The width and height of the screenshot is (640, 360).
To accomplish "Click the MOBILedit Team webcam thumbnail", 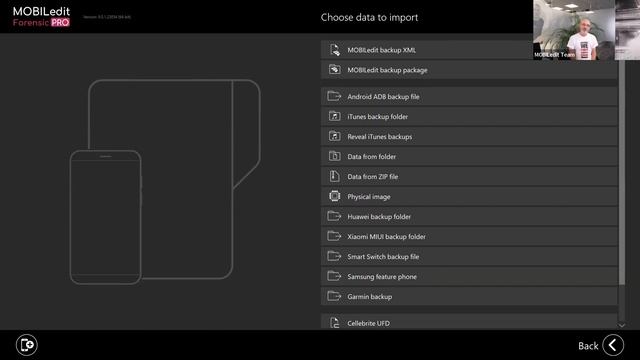I will click(x=586, y=30).
